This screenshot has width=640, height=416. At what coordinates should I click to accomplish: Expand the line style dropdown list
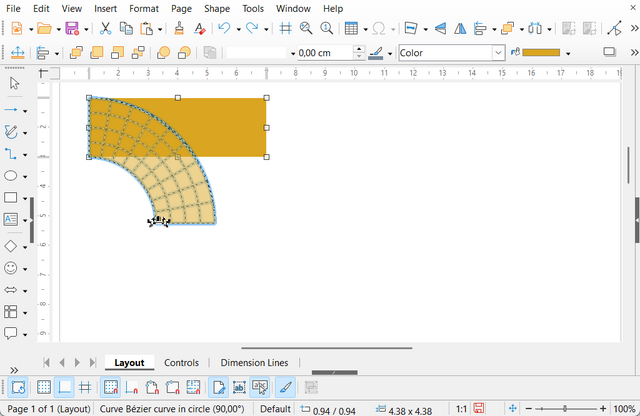coord(292,52)
